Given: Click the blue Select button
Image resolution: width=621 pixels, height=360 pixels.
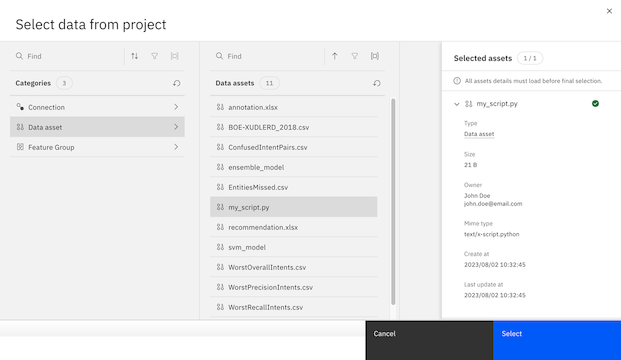Looking at the screenshot, I should tap(557, 340).
